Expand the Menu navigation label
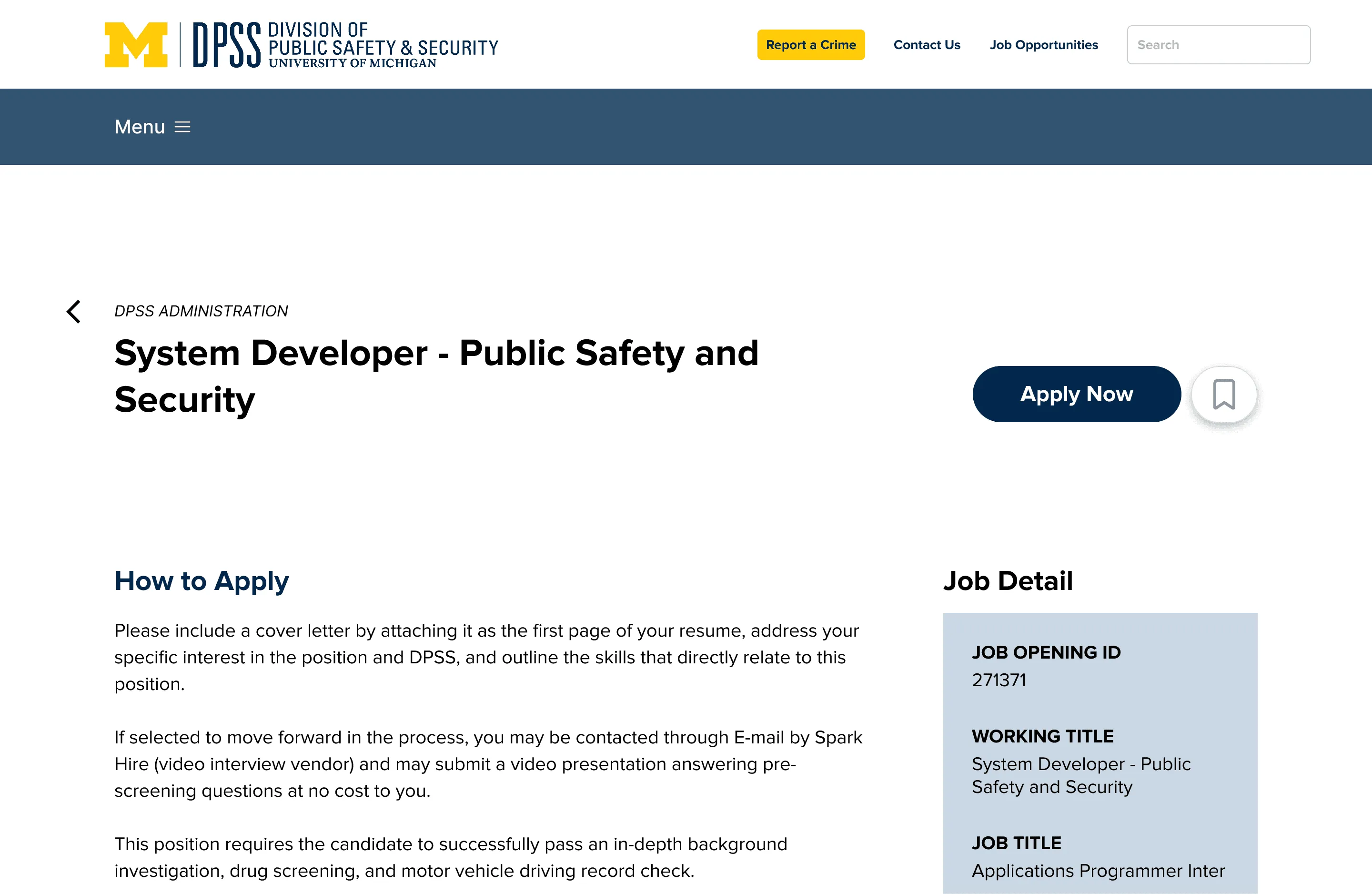This screenshot has width=1372, height=894. (140, 127)
